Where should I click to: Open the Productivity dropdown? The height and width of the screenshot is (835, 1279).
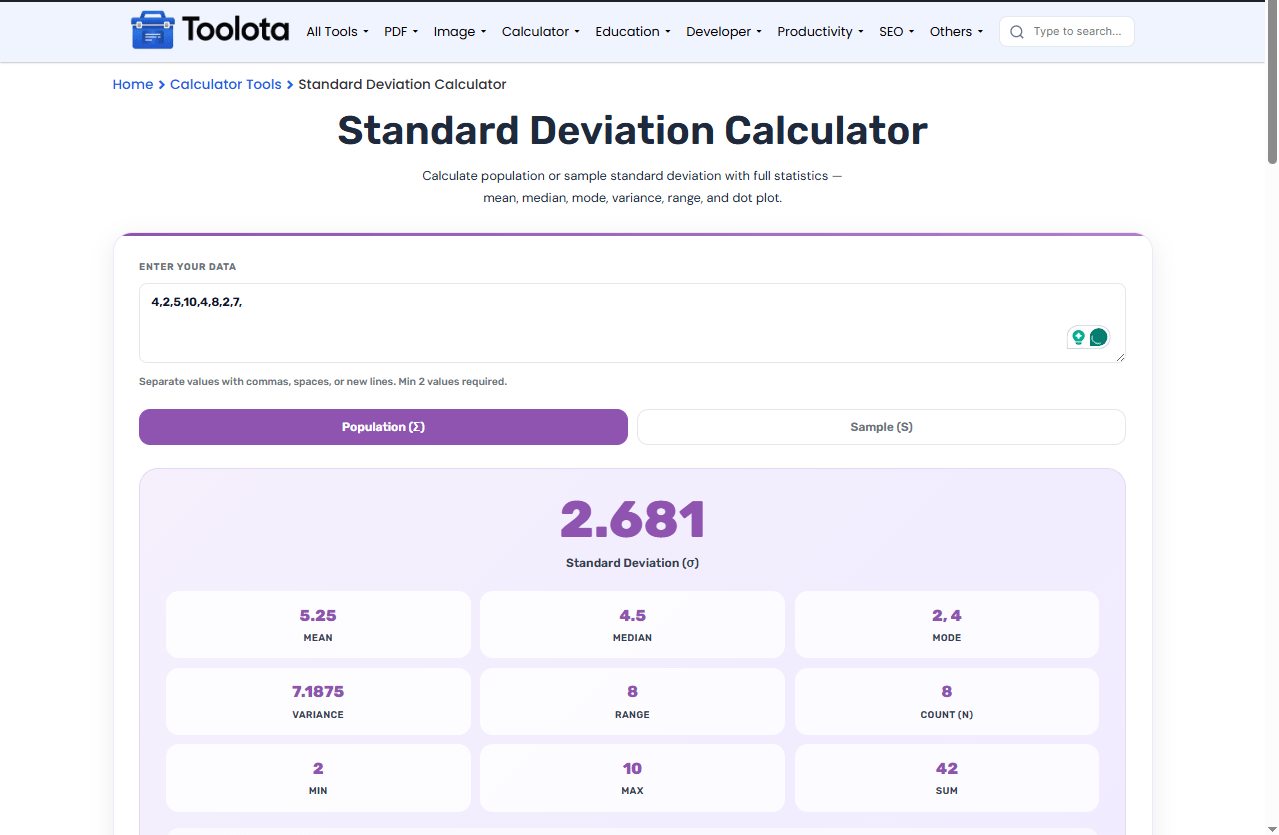click(820, 32)
